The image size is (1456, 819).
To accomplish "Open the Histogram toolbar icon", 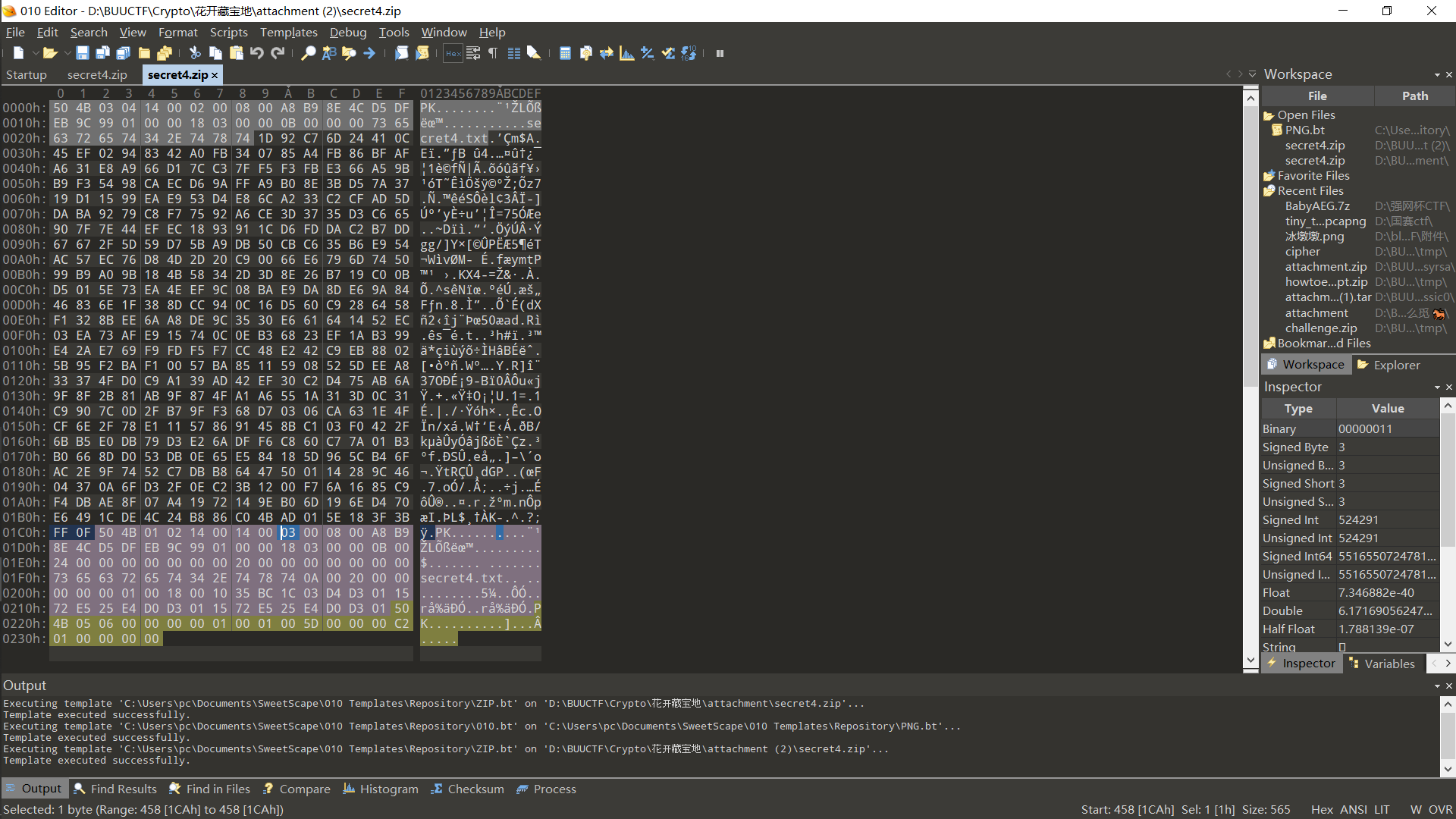I will point(627,53).
